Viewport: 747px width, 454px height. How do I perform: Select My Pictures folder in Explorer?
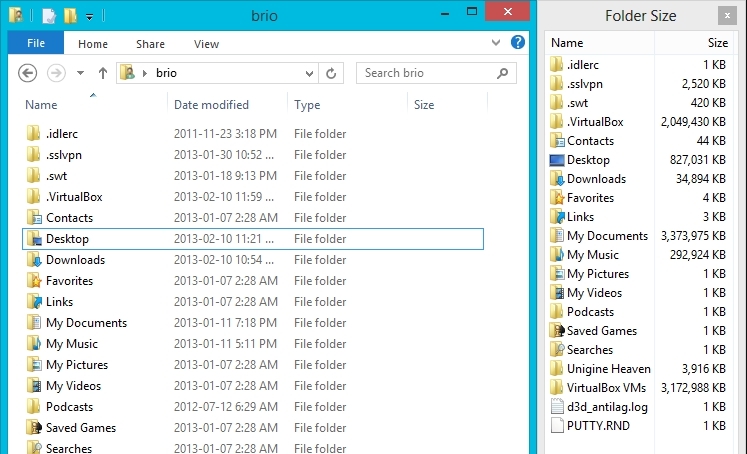253,364
